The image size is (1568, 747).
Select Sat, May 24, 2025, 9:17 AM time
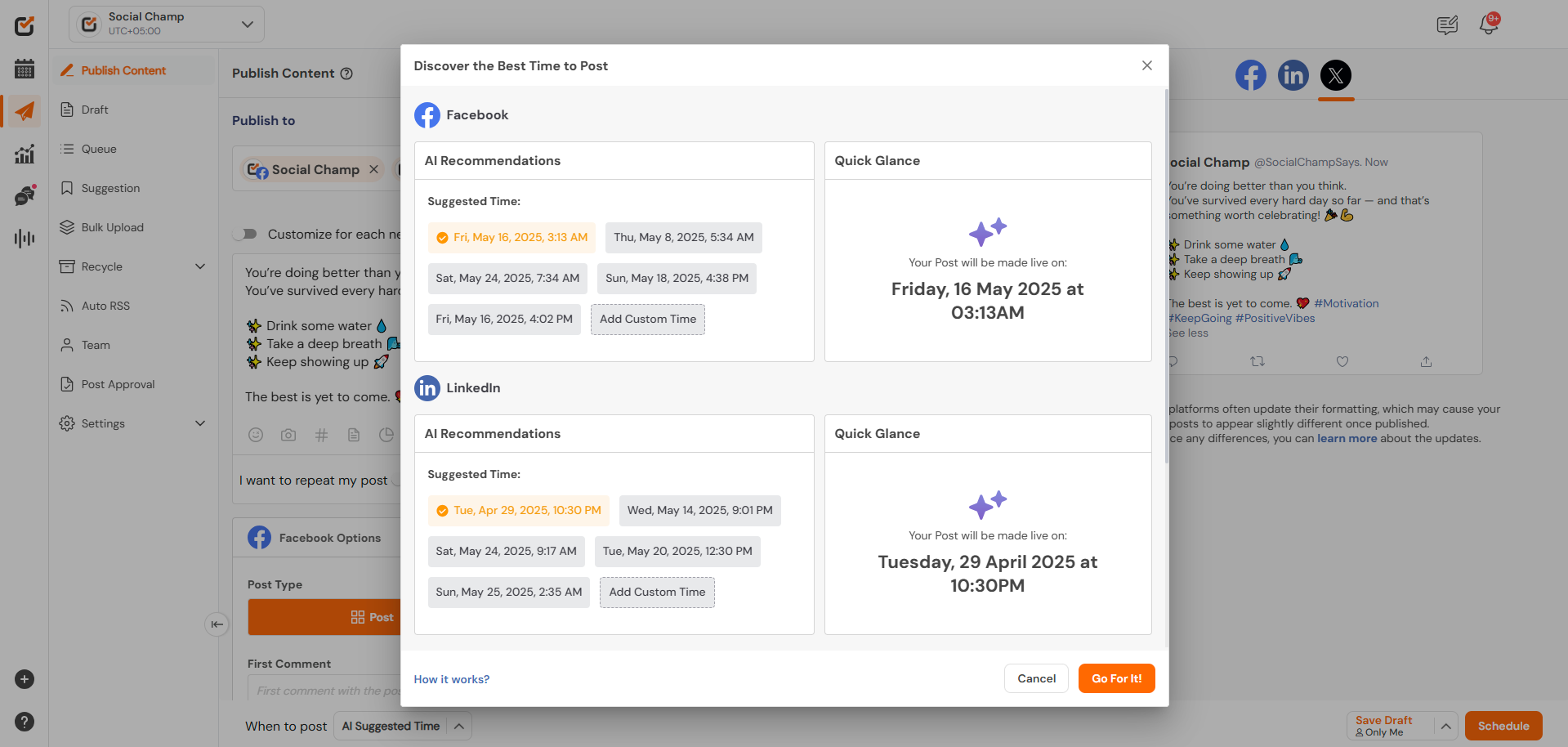tap(507, 552)
